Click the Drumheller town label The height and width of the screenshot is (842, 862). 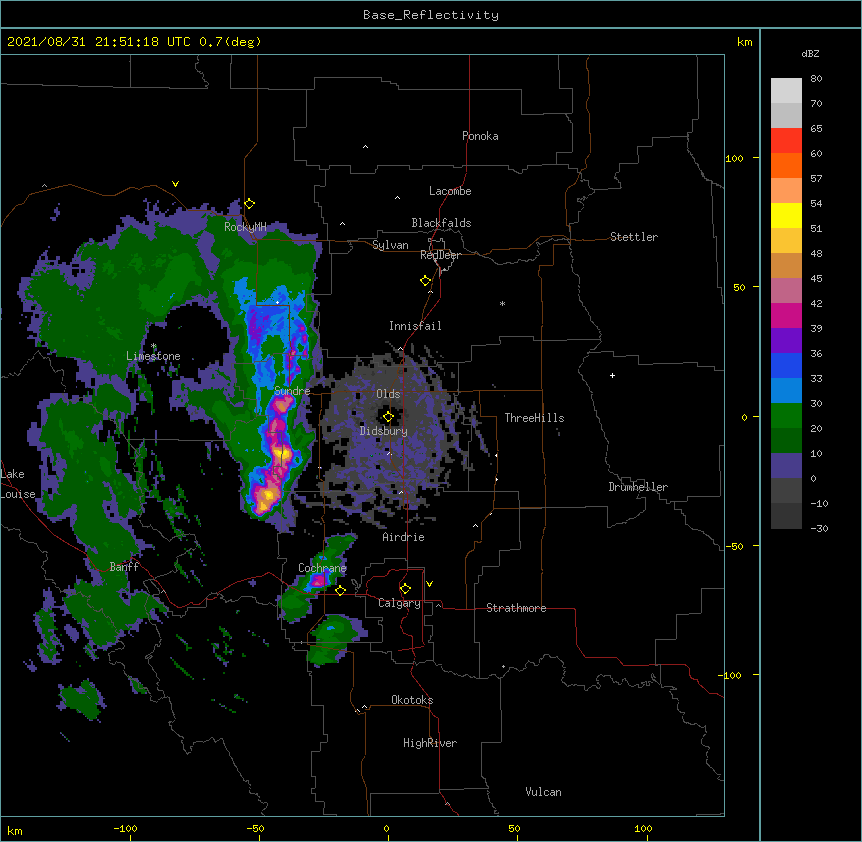click(x=638, y=487)
